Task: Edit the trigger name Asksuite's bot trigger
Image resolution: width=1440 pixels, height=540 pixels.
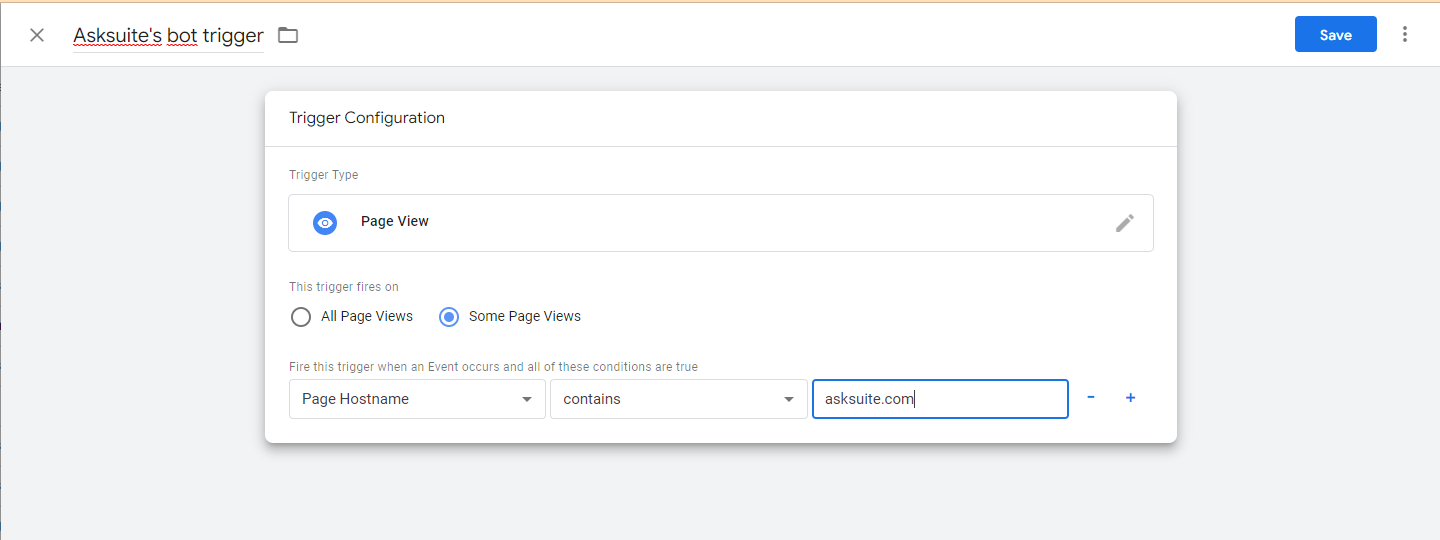Action: pos(168,36)
